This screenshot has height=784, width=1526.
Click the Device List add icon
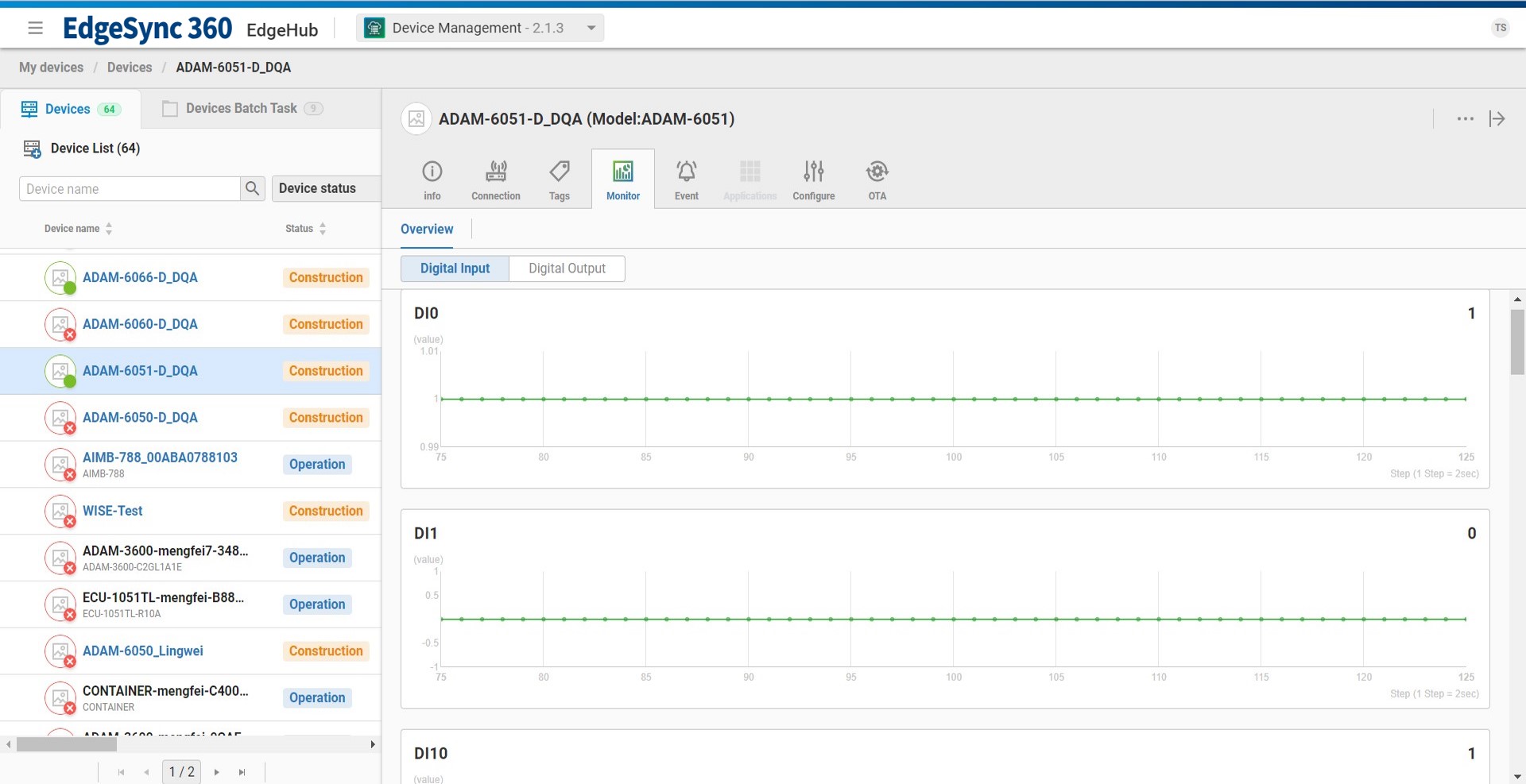point(32,149)
